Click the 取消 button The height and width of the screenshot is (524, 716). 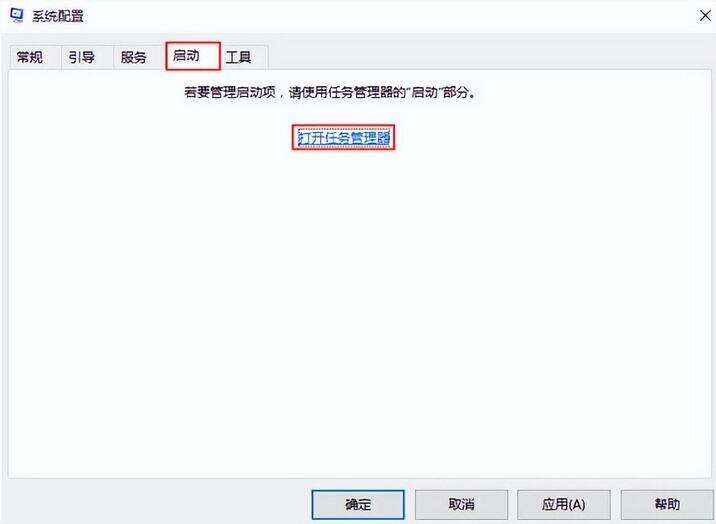click(461, 504)
